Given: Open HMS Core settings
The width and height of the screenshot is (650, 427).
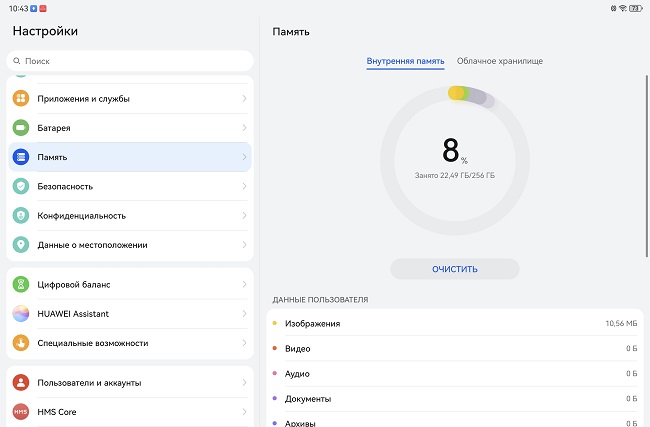Looking at the screenshot, I should [x=130, y=412].
